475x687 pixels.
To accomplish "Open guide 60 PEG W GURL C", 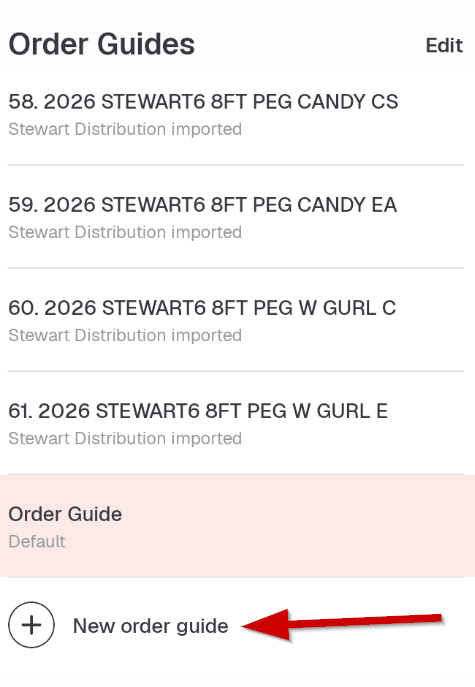I will pos(236,320).
